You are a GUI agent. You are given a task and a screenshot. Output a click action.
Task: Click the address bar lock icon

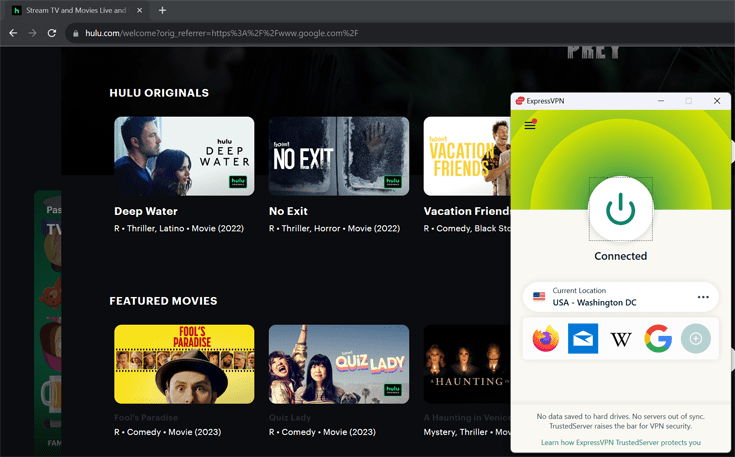(x=75, y=33)
